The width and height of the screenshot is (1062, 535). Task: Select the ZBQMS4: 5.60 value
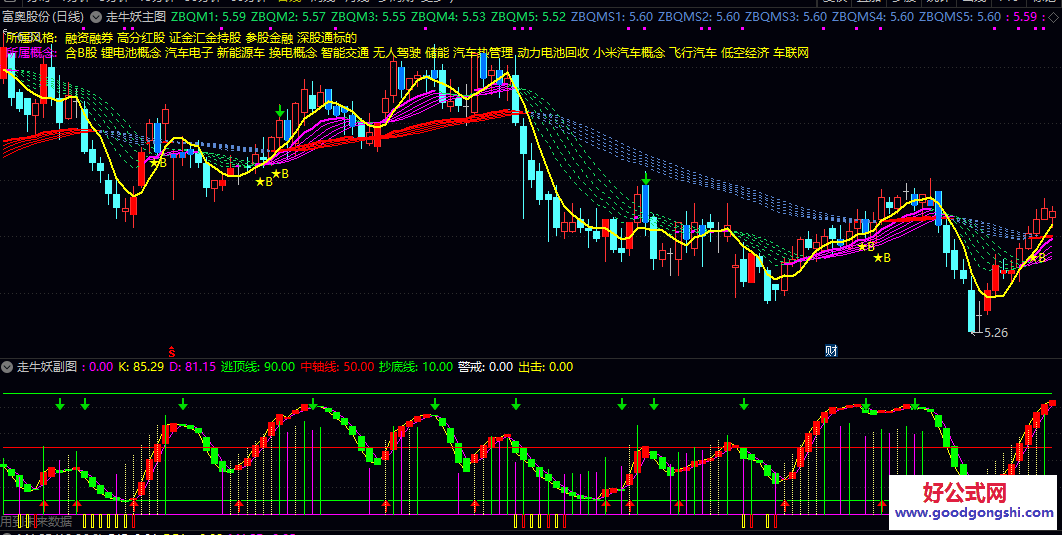click(x=874, y=16)
